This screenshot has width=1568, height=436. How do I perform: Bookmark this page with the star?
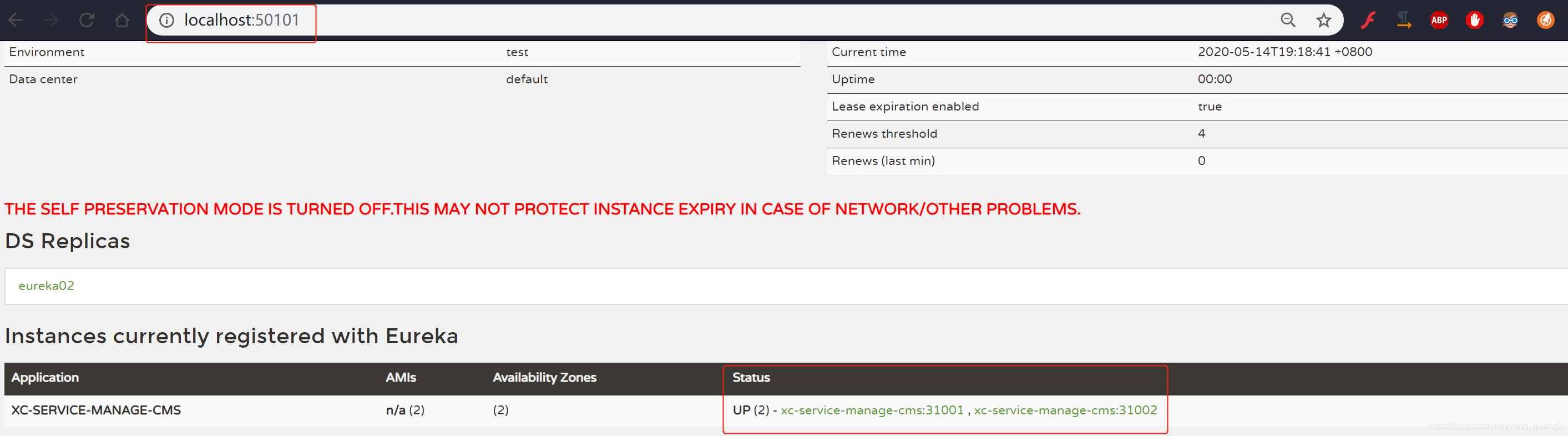coord(1323,20)
